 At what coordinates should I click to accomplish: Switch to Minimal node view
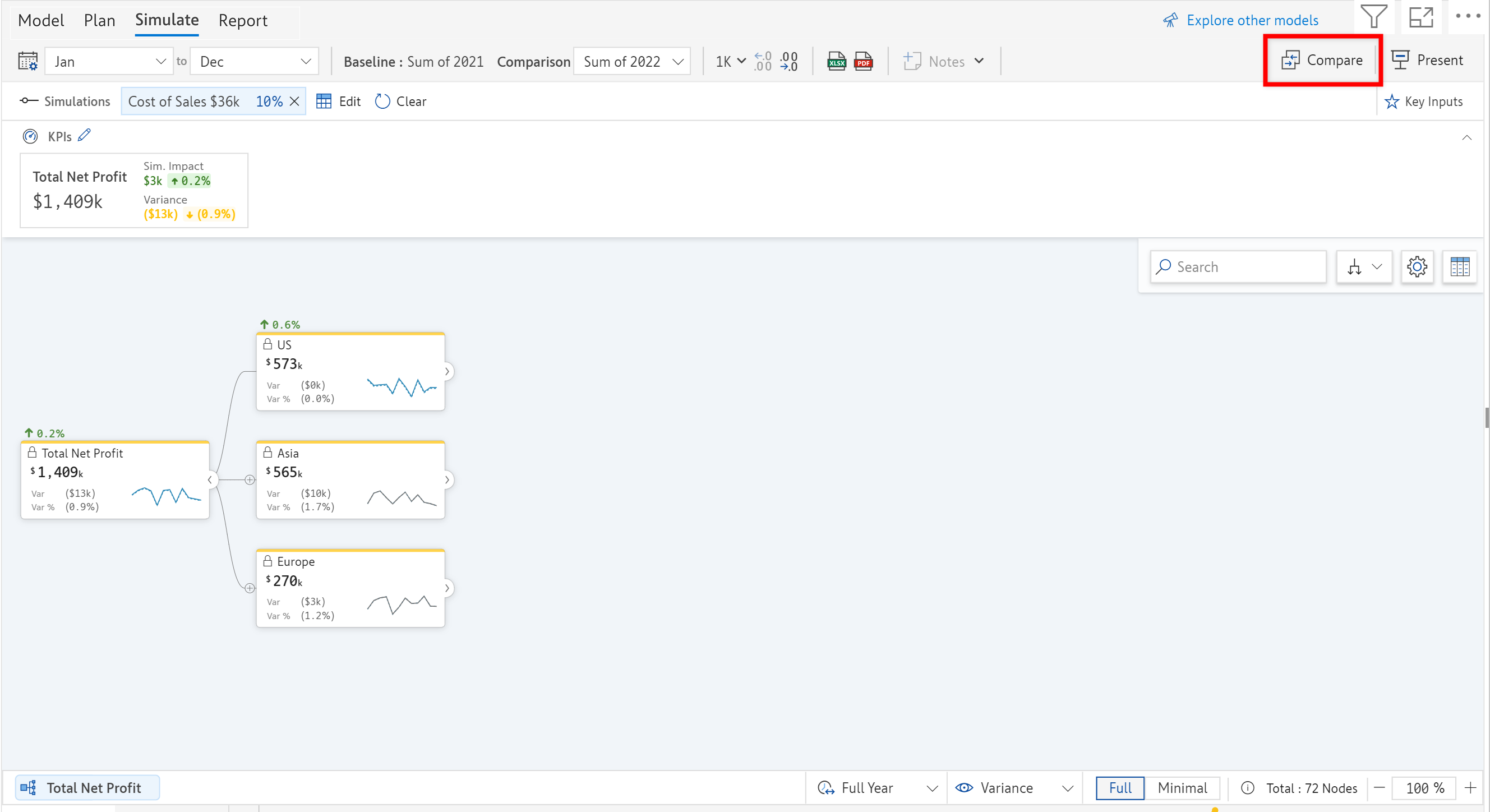coord(1182,788)
